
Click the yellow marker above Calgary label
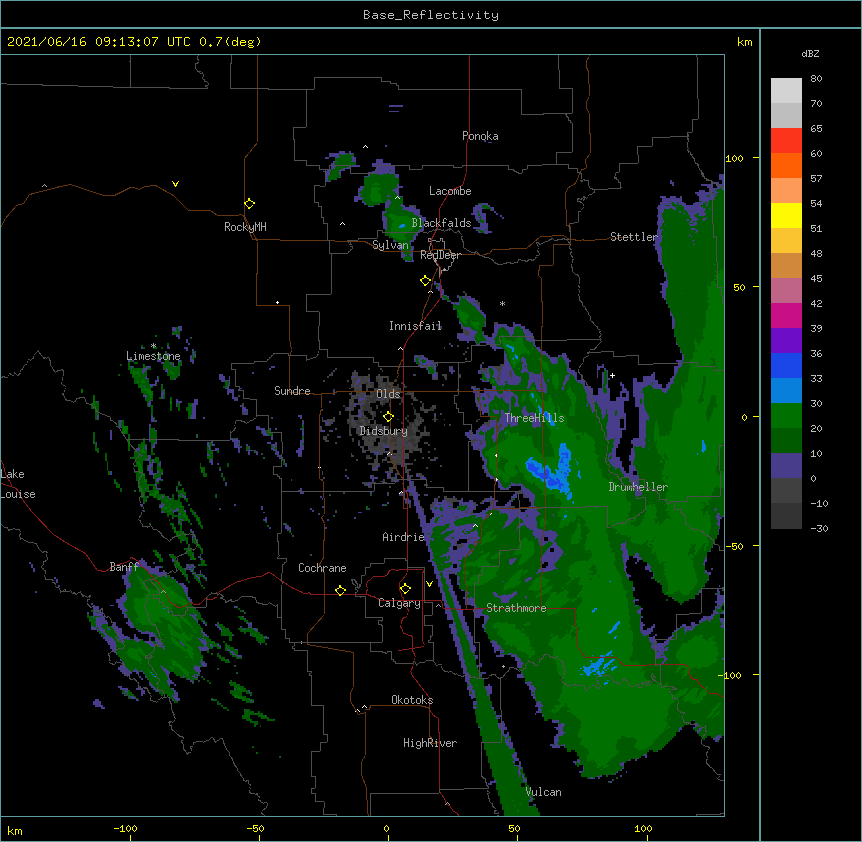coord(405,589)
